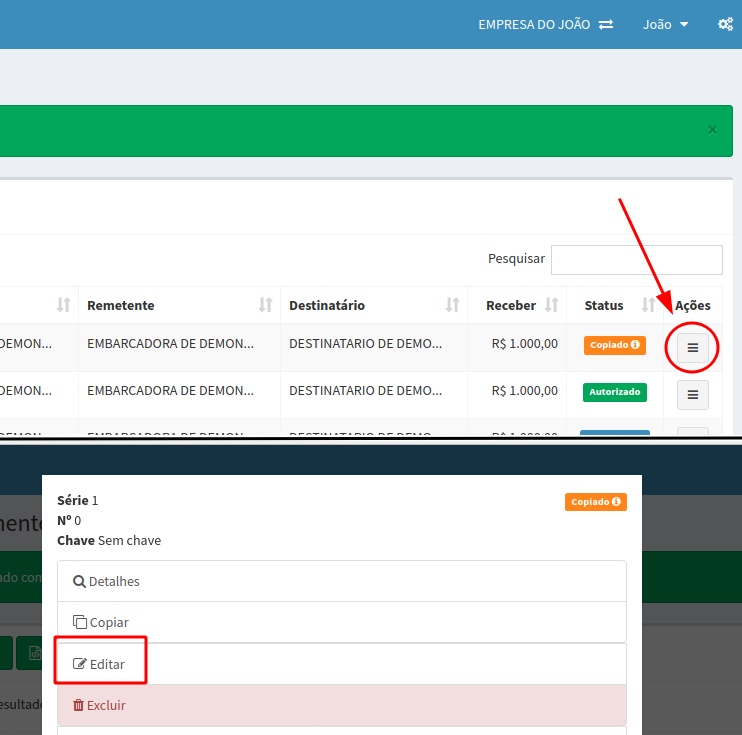Select Editar in the actions list
The image size is (742, 735).
(x=99, y=664)
